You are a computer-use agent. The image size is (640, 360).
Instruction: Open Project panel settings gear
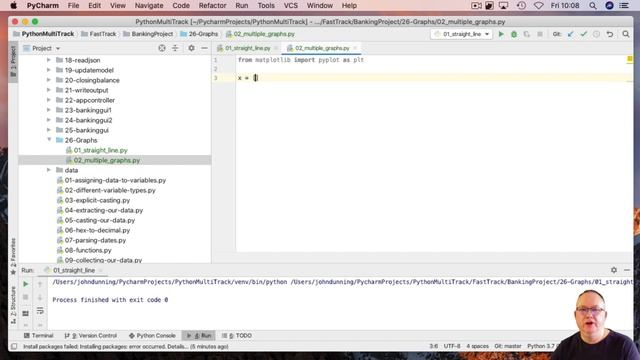pyautogui.click(x=191, y=48)
